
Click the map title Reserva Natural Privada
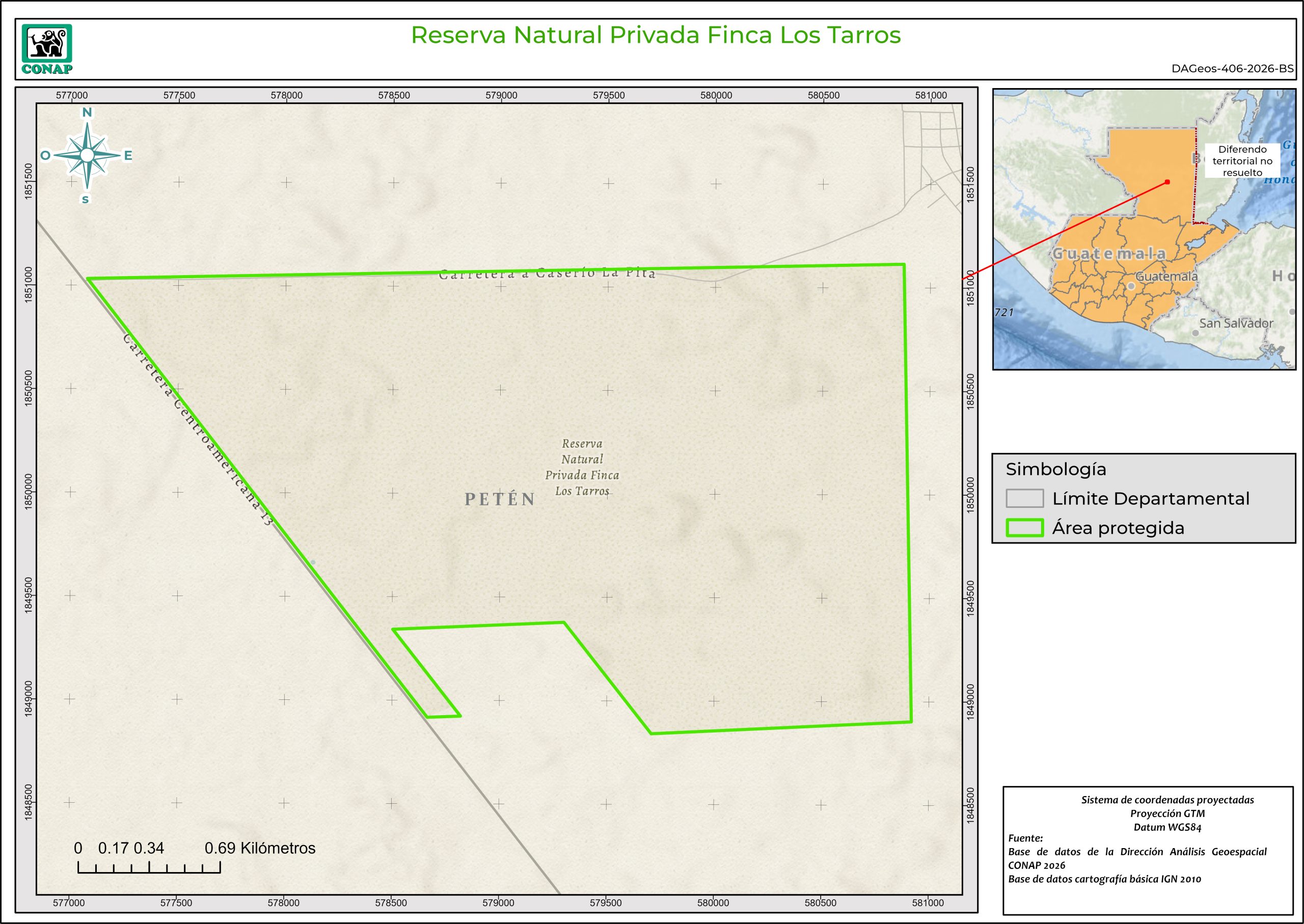coord(656,35)
